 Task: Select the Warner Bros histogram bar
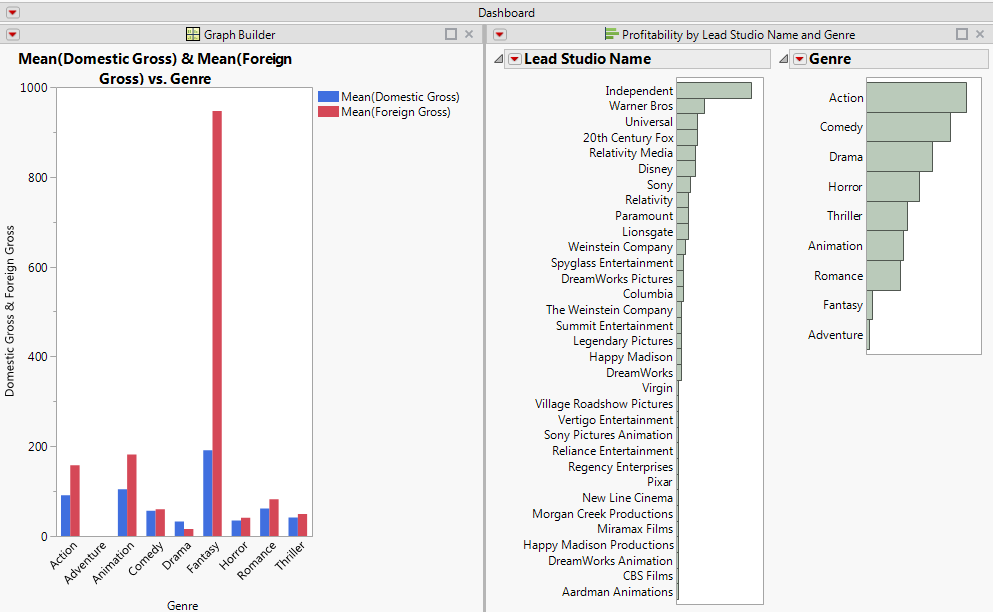pyautogui.click(x=690, y=106)
